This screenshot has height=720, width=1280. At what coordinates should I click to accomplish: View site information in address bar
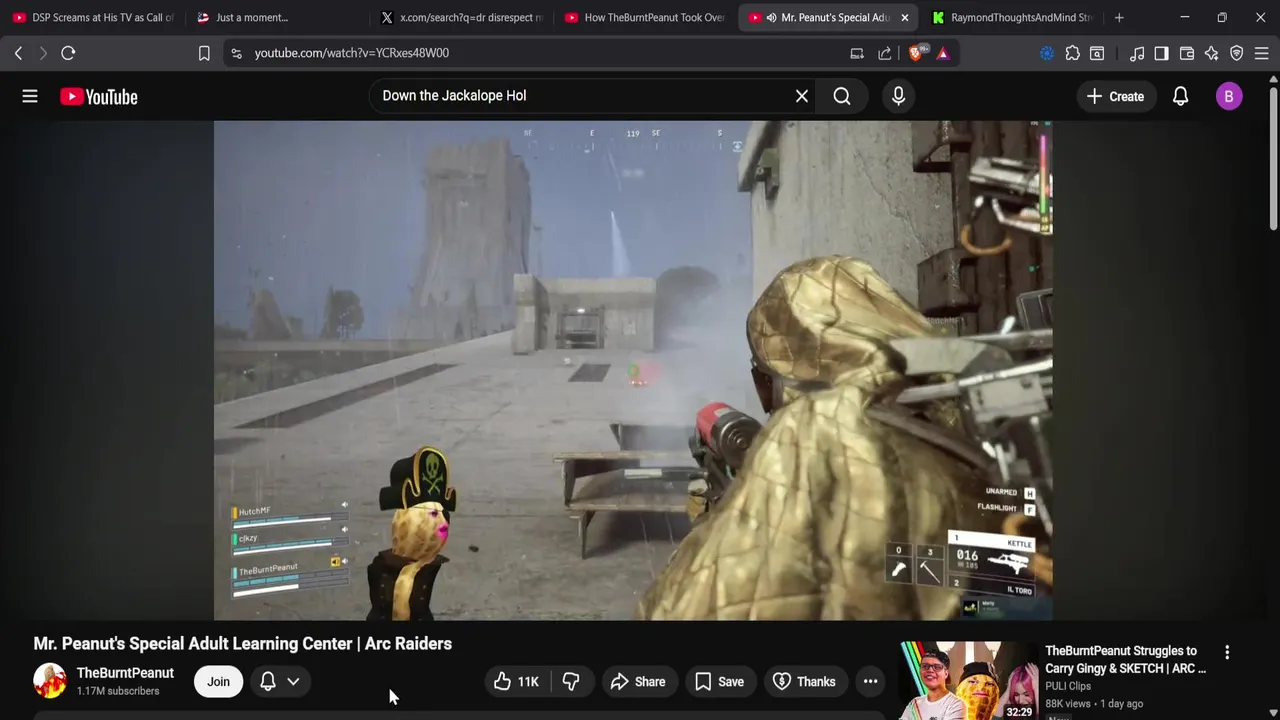(x=236, y=53)
